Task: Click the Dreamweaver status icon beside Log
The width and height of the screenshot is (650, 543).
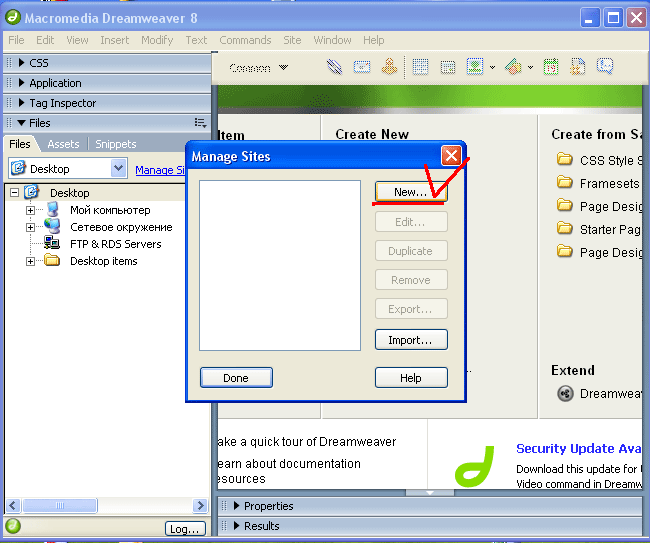Action: pyautogui.click(x=13, y=526)
